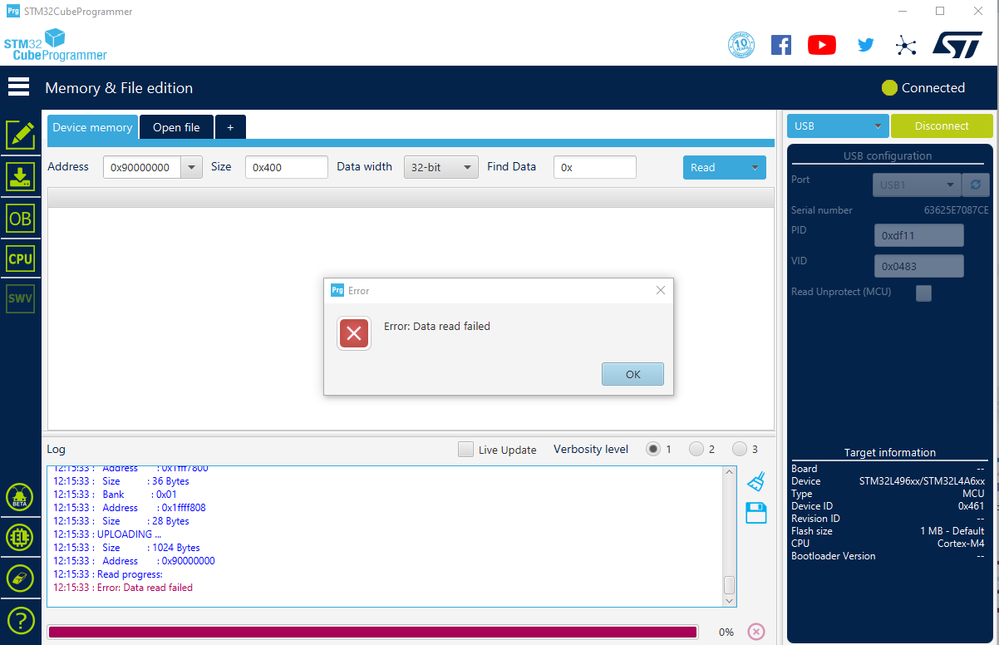The image size is (999, 645).
Task: Click the Size input field
Action: (287, 168)
